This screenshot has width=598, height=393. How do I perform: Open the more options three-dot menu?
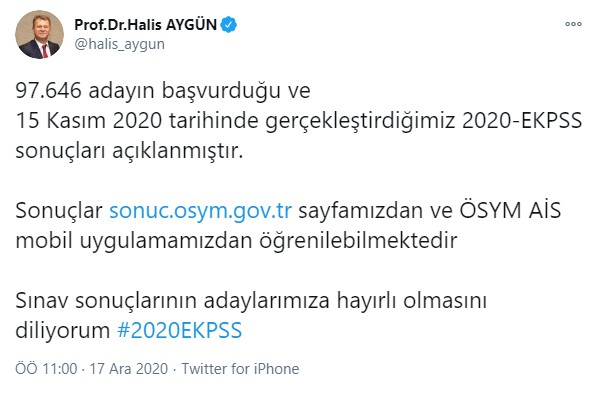573,24
